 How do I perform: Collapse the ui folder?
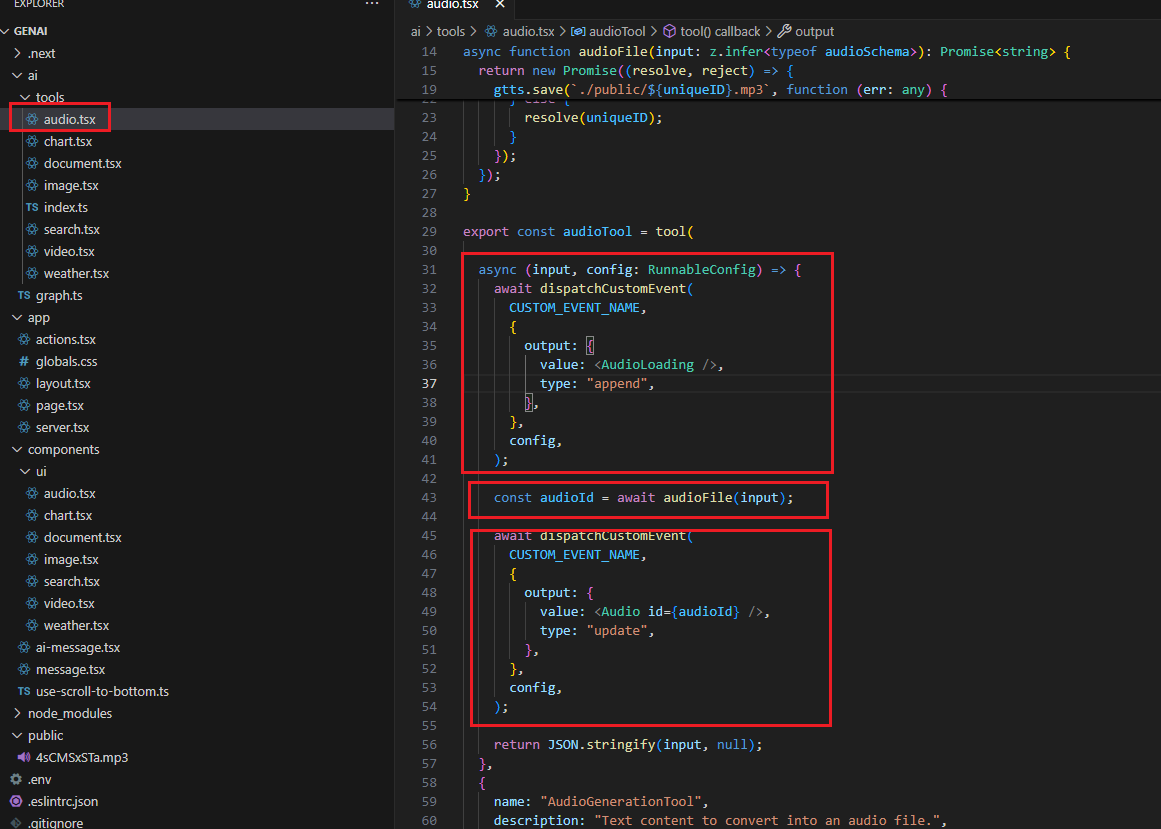coord(25,471)
